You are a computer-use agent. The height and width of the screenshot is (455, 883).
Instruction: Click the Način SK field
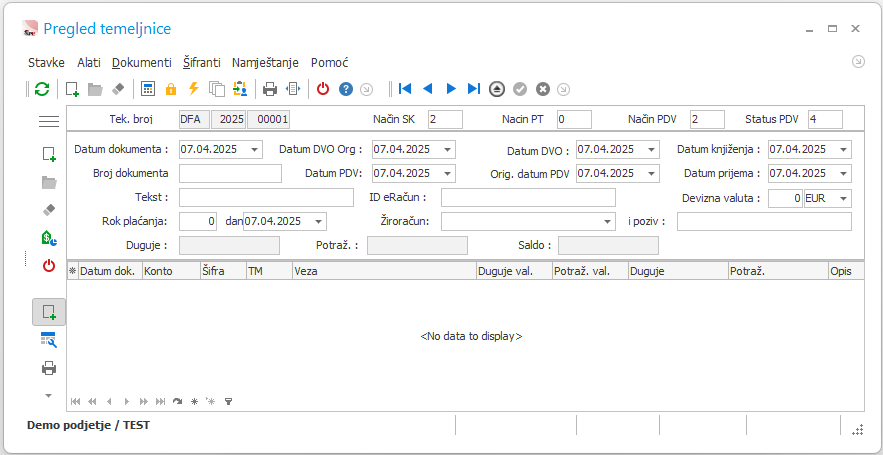coord(445,119)
